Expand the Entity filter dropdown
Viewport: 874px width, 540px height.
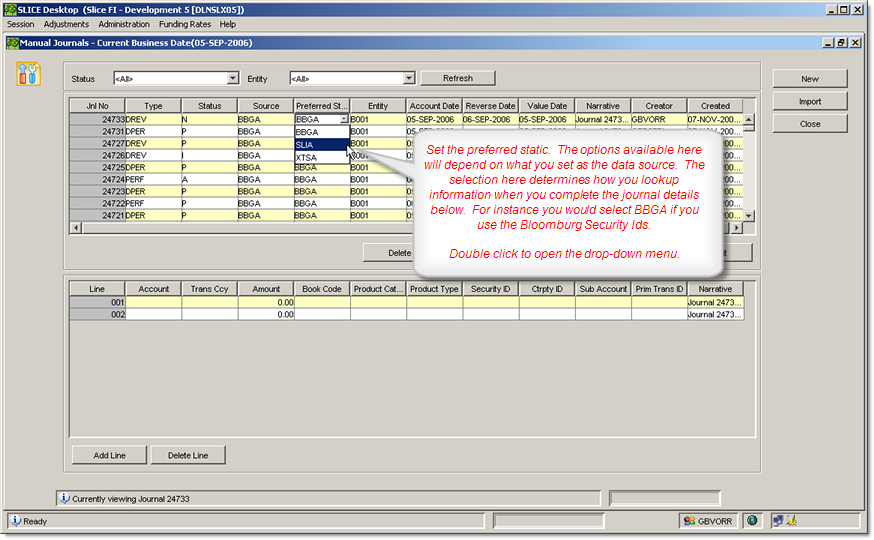click(x=408, y=78)
